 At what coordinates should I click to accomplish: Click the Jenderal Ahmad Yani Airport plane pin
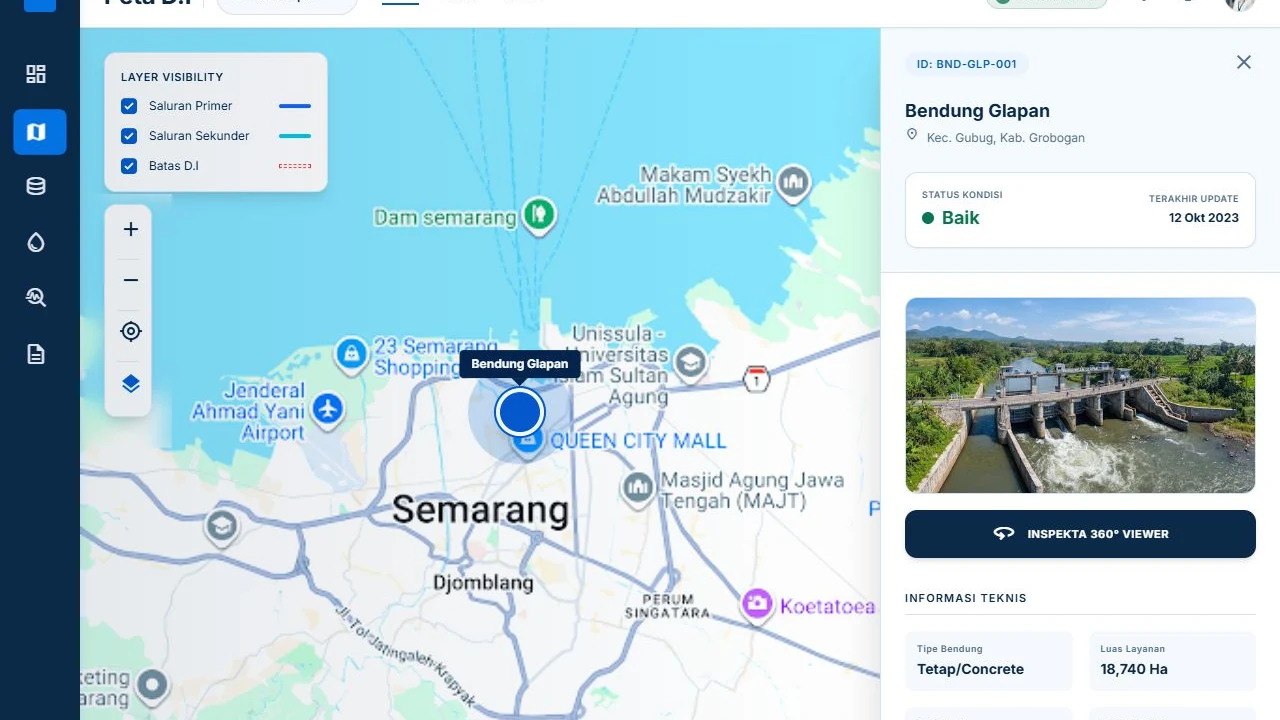[327, 409]
